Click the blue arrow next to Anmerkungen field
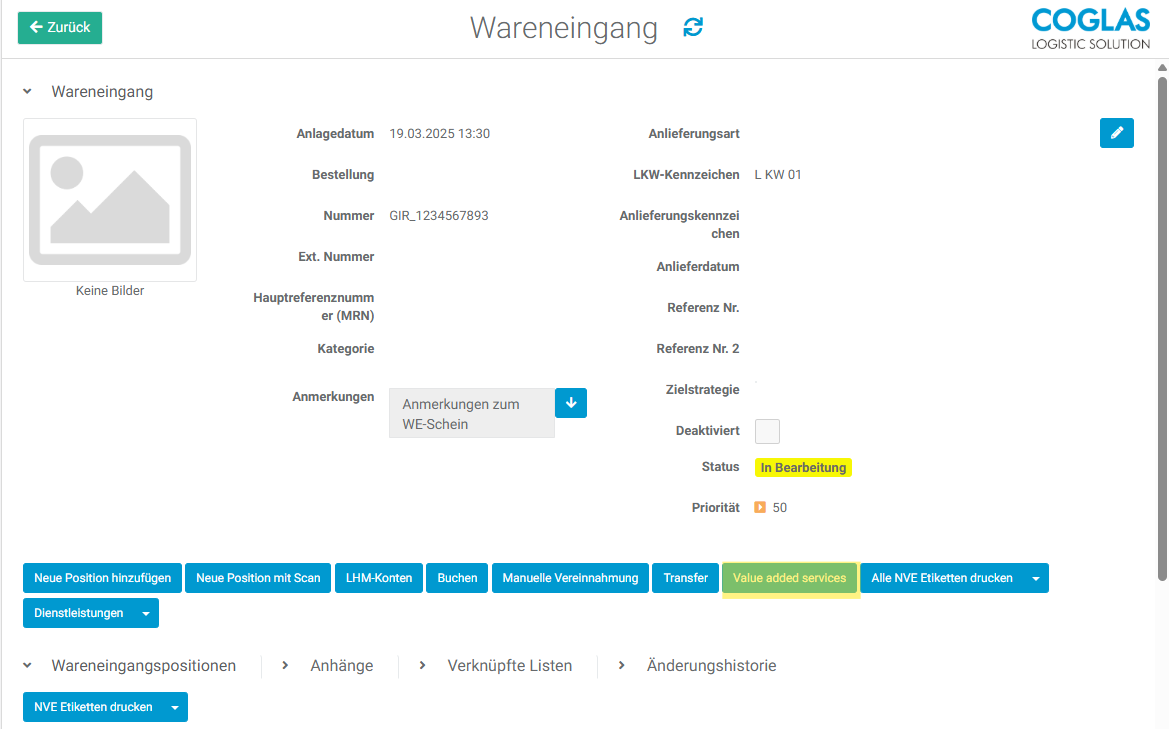The height and width of the screenshot is (729, 1169). tap(571, 402)
